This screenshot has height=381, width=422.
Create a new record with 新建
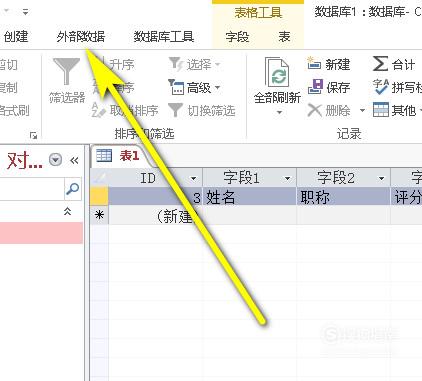coord(329,64)
